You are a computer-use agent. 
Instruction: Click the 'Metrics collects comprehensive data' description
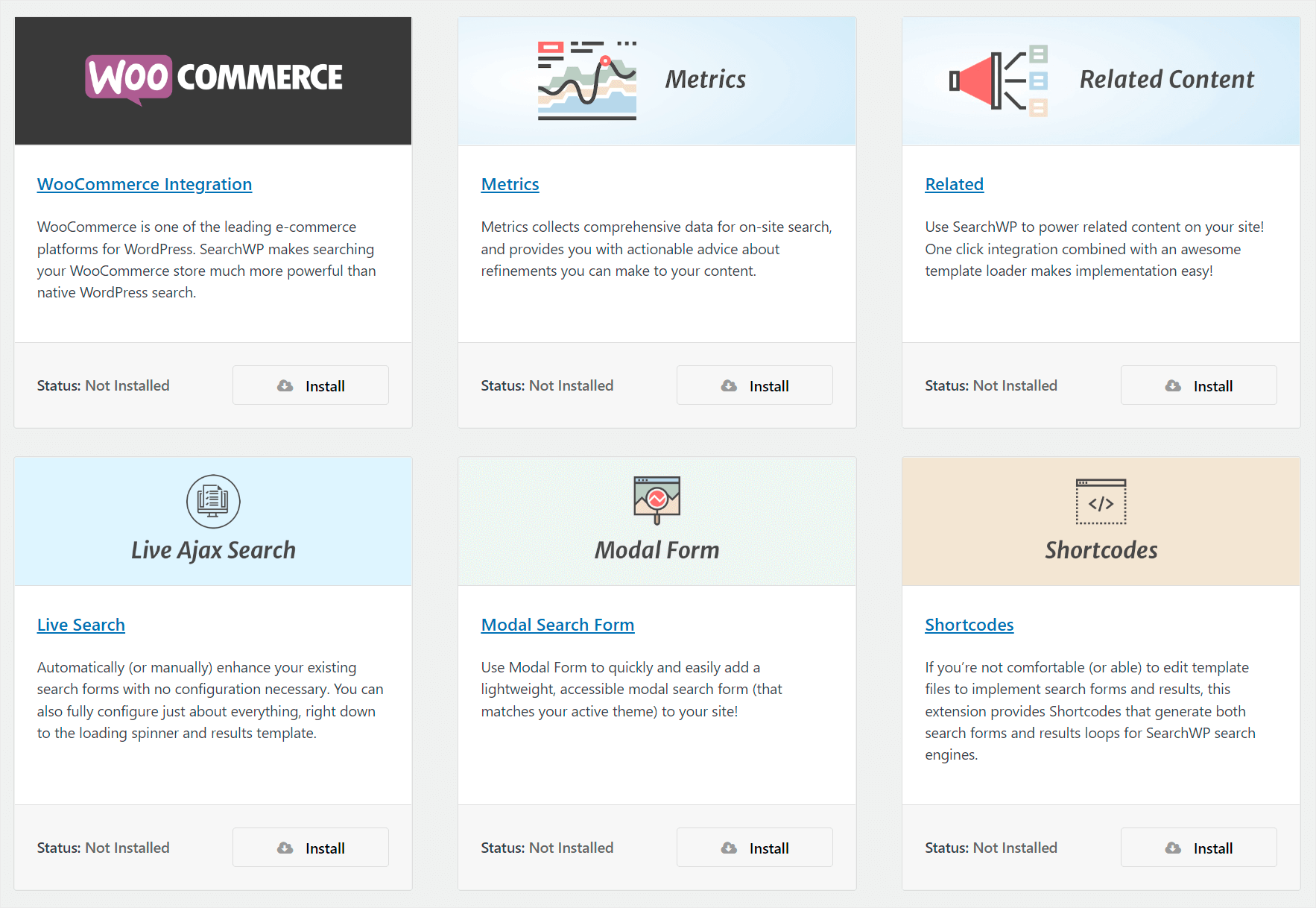(657, 249)
